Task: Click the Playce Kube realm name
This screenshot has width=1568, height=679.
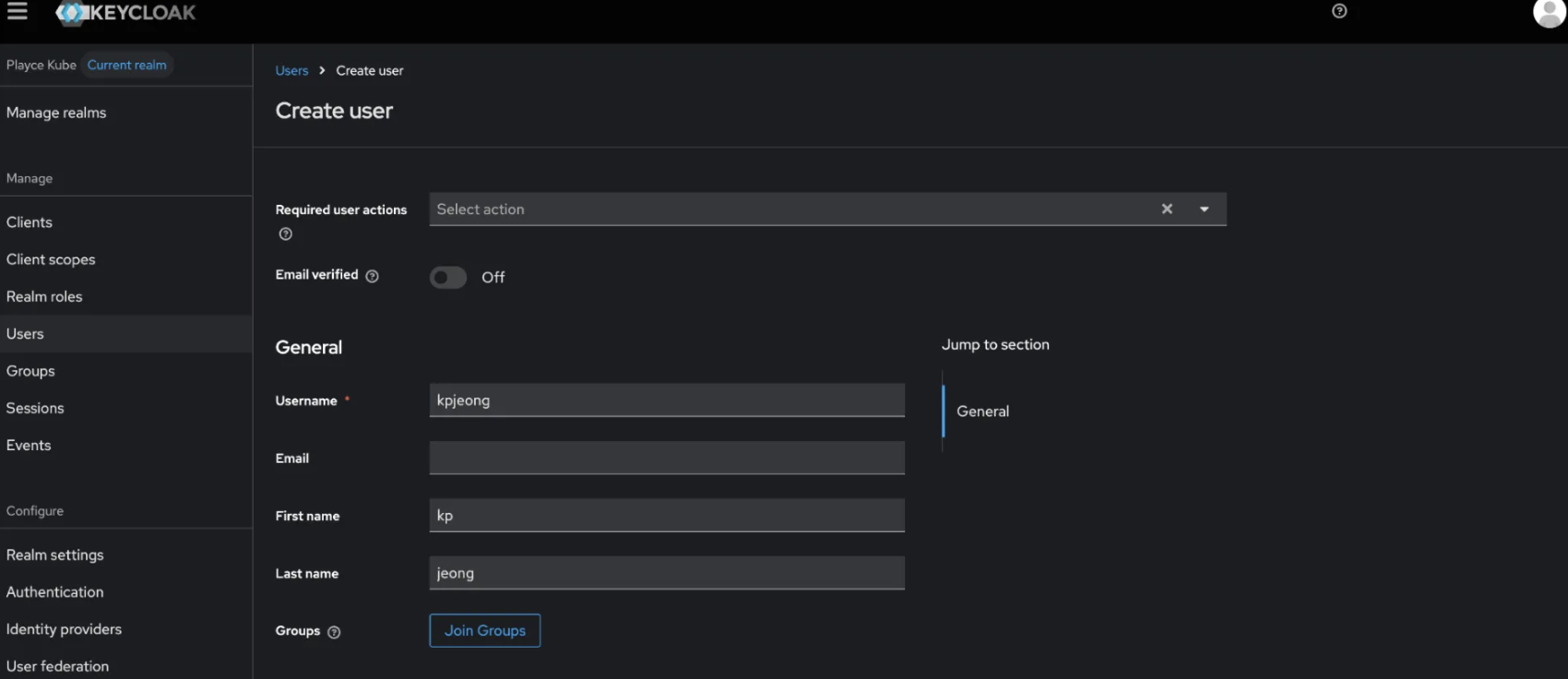Action: pos(42,66)
